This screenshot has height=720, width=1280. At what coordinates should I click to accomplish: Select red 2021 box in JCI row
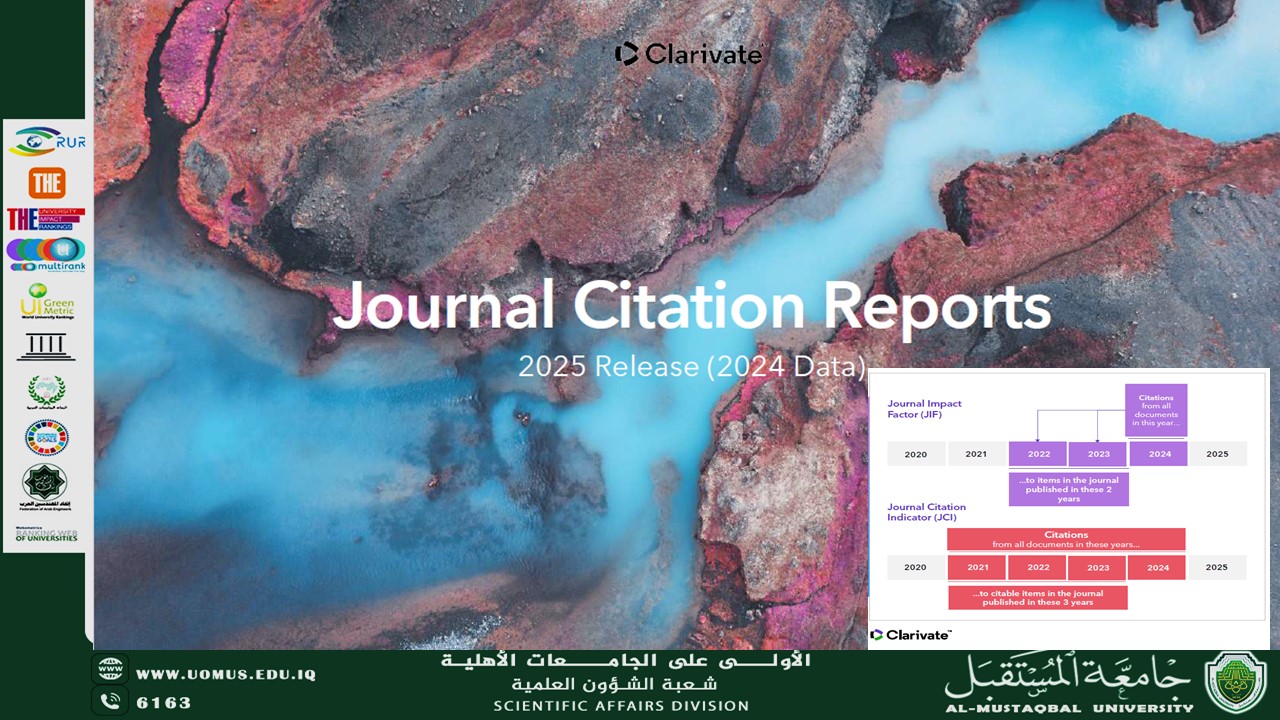click(x=977, y=568)
